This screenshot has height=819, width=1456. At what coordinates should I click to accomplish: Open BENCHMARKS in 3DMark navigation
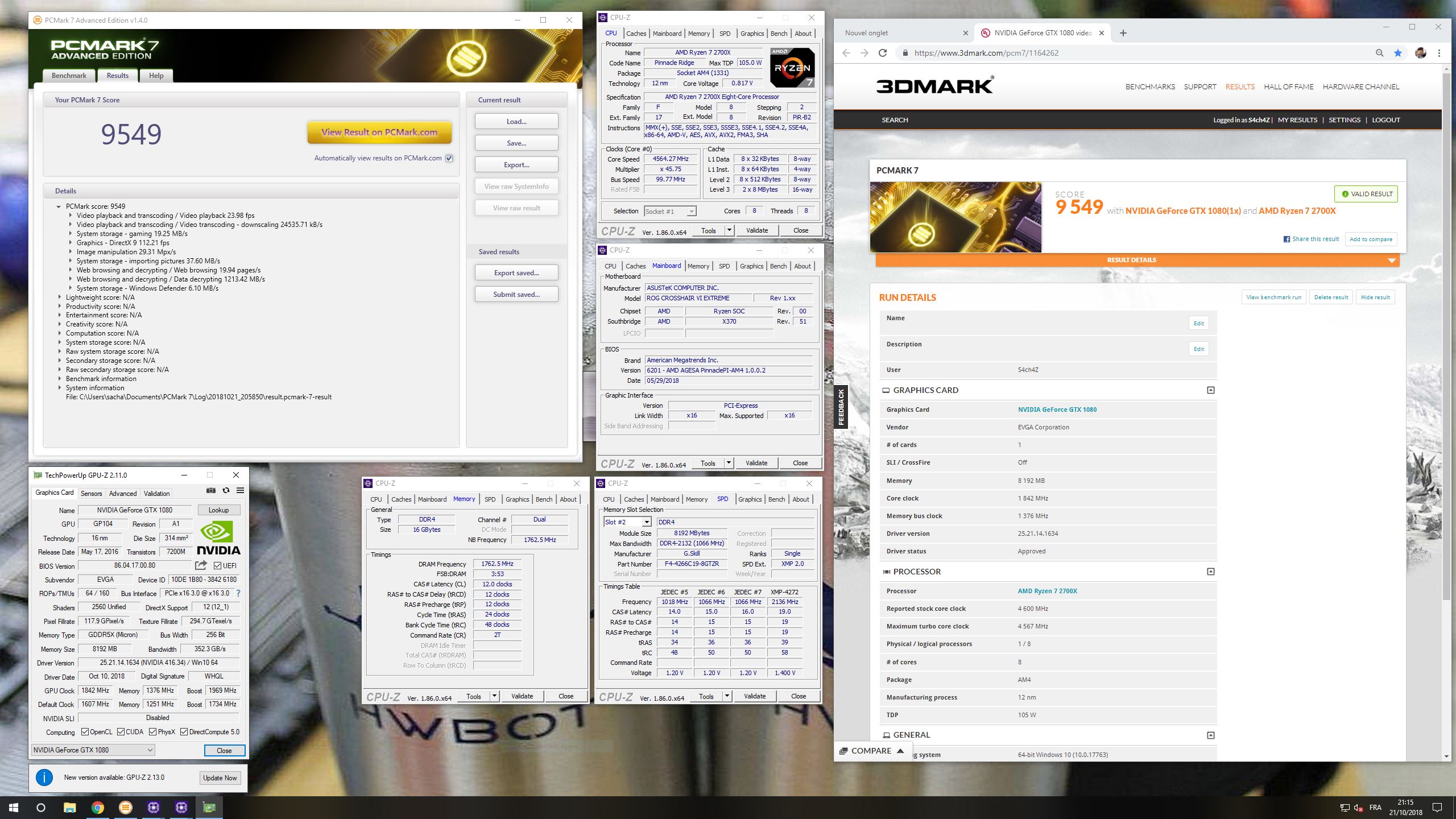(x=1150, y=86)
